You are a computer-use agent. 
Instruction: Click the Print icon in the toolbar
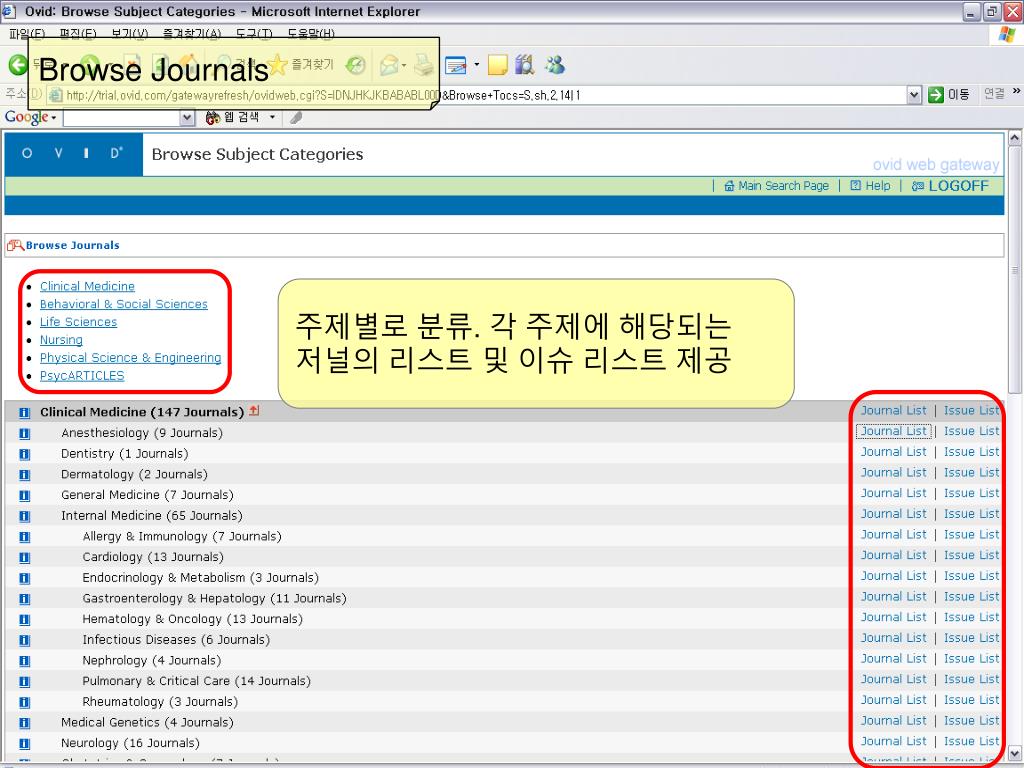(424, 65)
